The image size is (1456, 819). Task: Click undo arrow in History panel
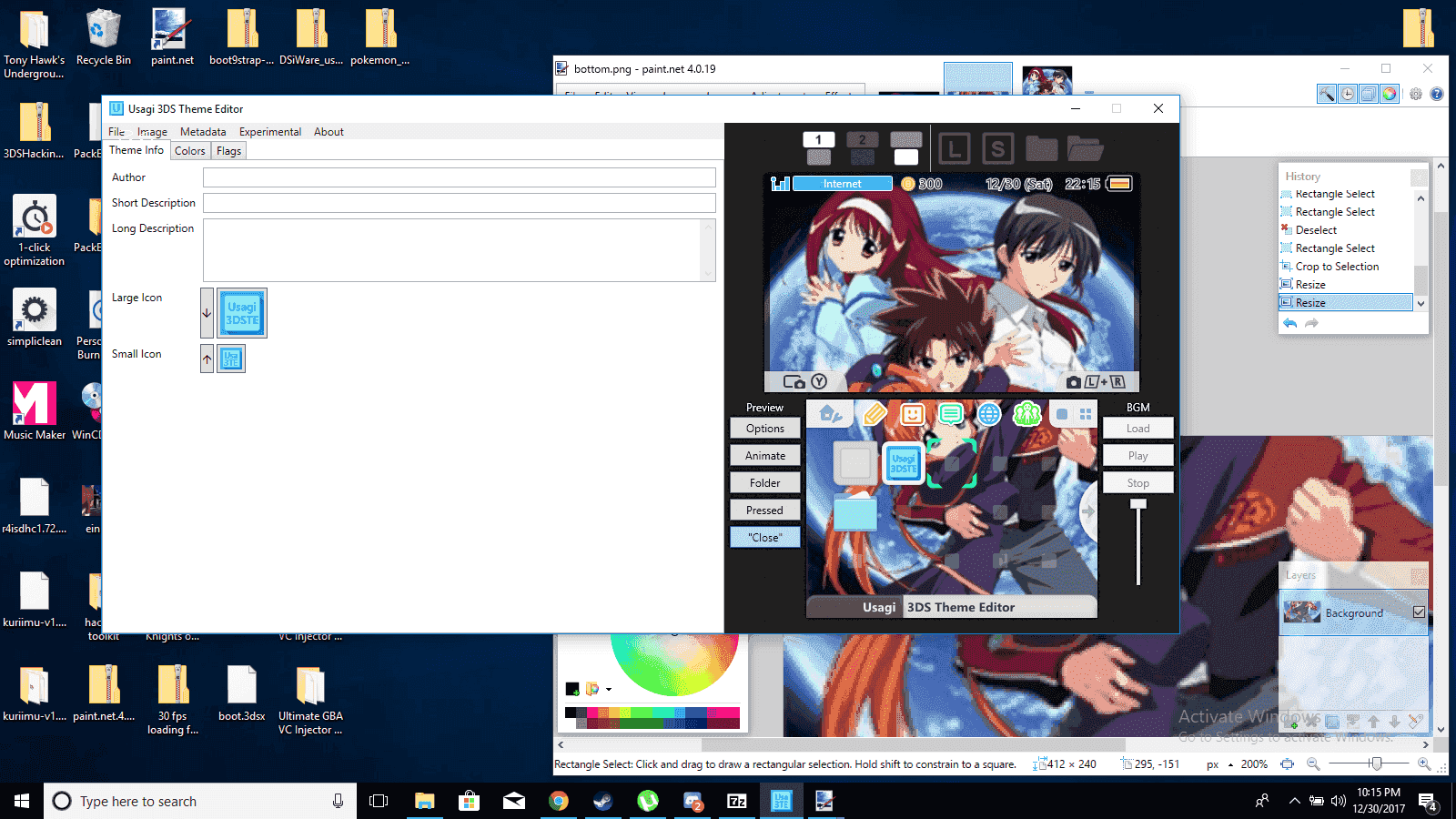[x=1289, y=323]
